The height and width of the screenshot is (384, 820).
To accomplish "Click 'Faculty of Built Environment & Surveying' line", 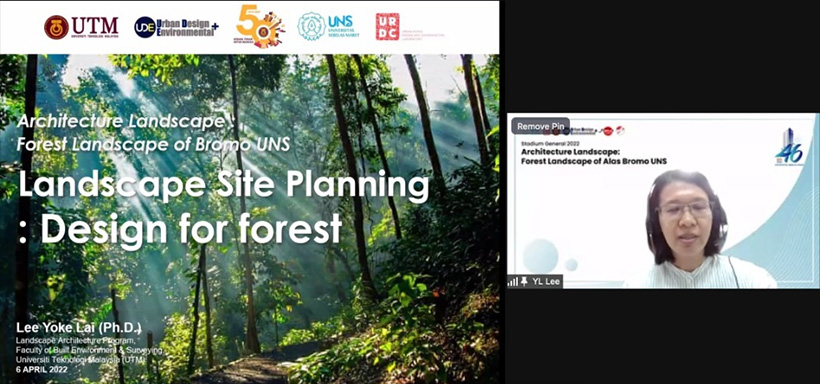I will [89, 350].
